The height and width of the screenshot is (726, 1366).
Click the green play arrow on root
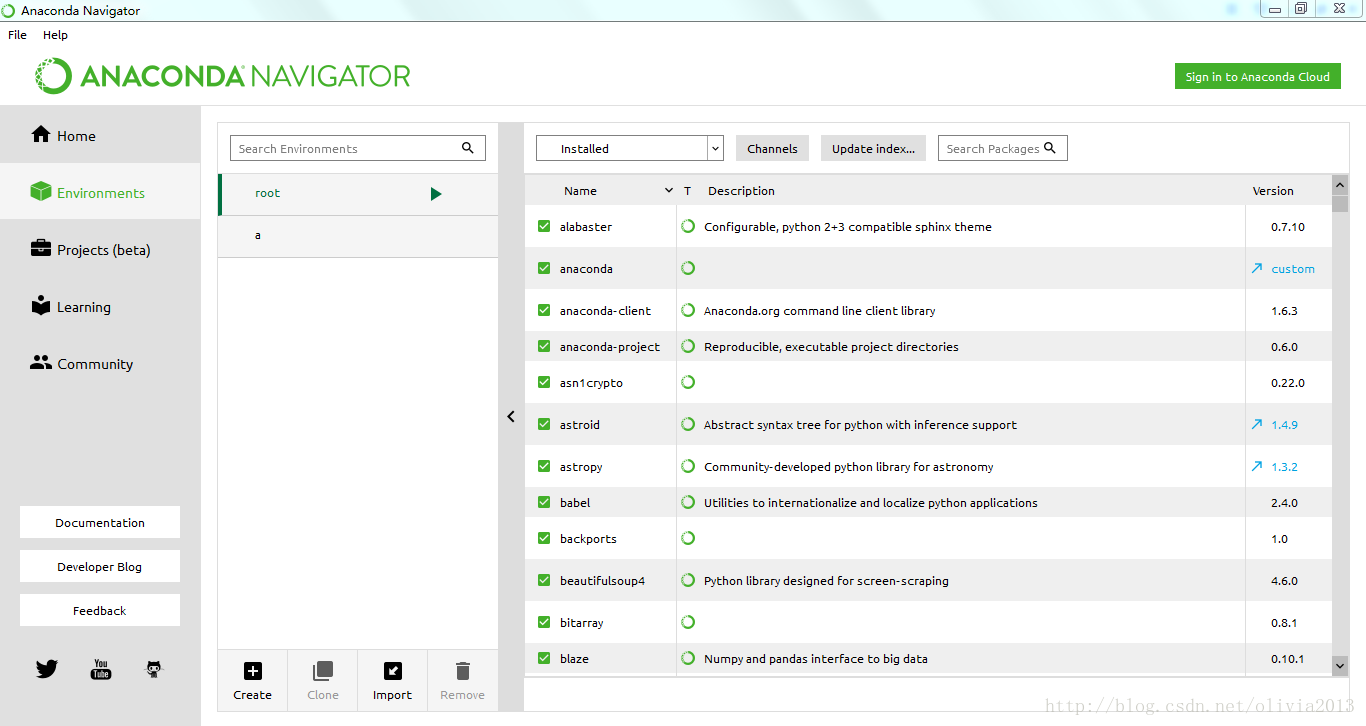[x=436, y=194]
